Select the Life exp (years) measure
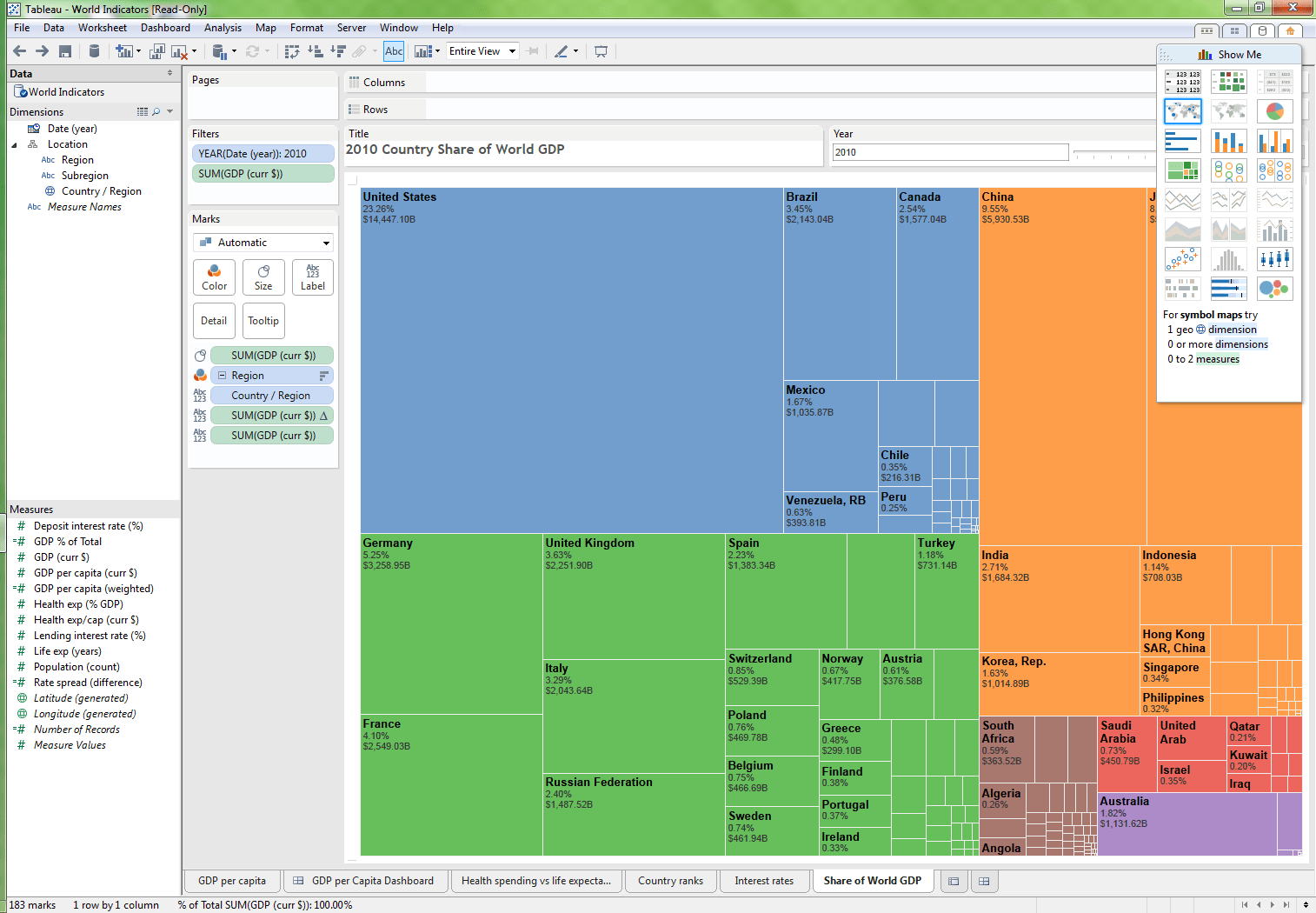Screen dimensions: 1316x913 [x=68, y=651]
